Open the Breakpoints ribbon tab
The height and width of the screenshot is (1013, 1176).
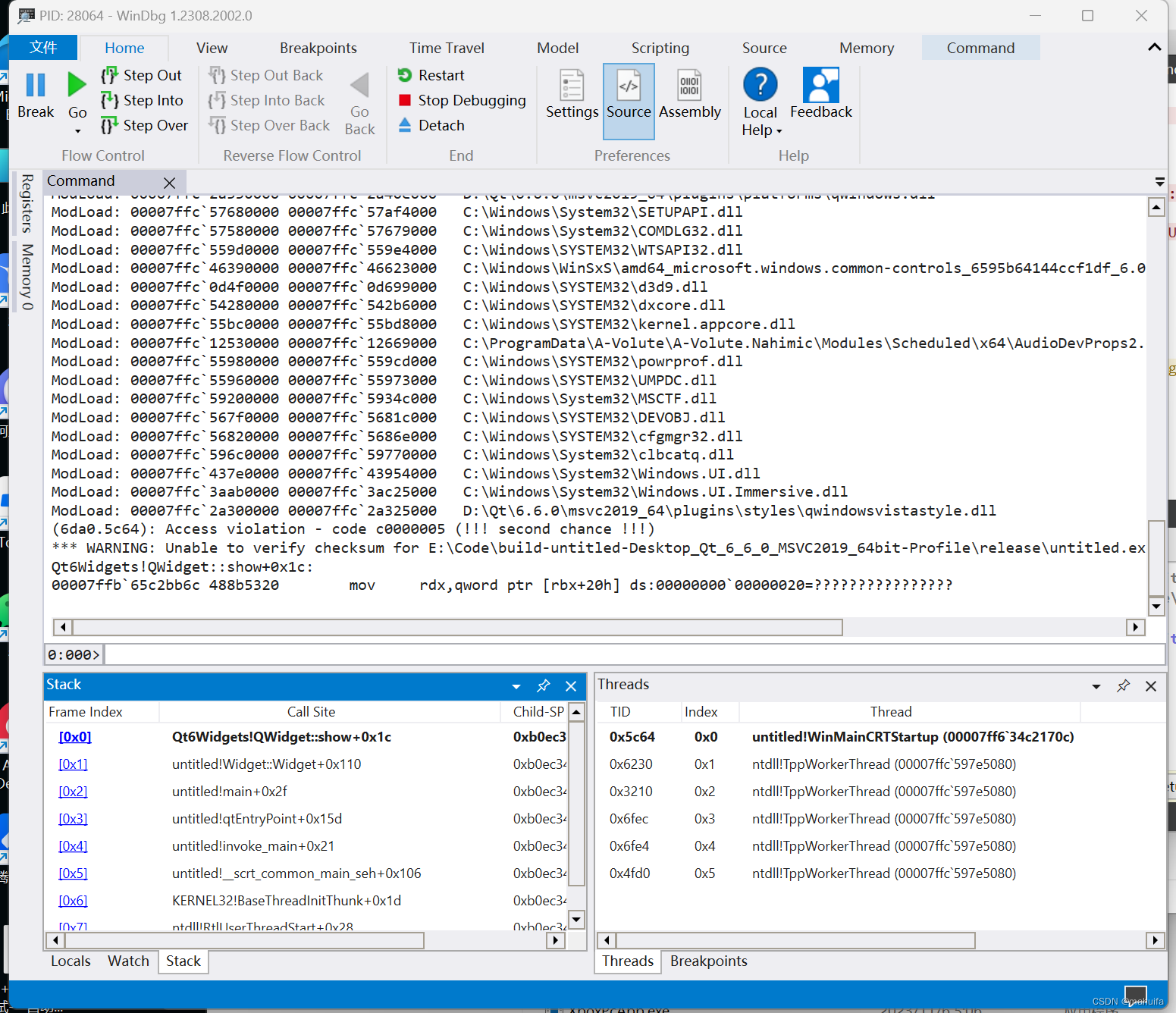[x=318, y=48]
